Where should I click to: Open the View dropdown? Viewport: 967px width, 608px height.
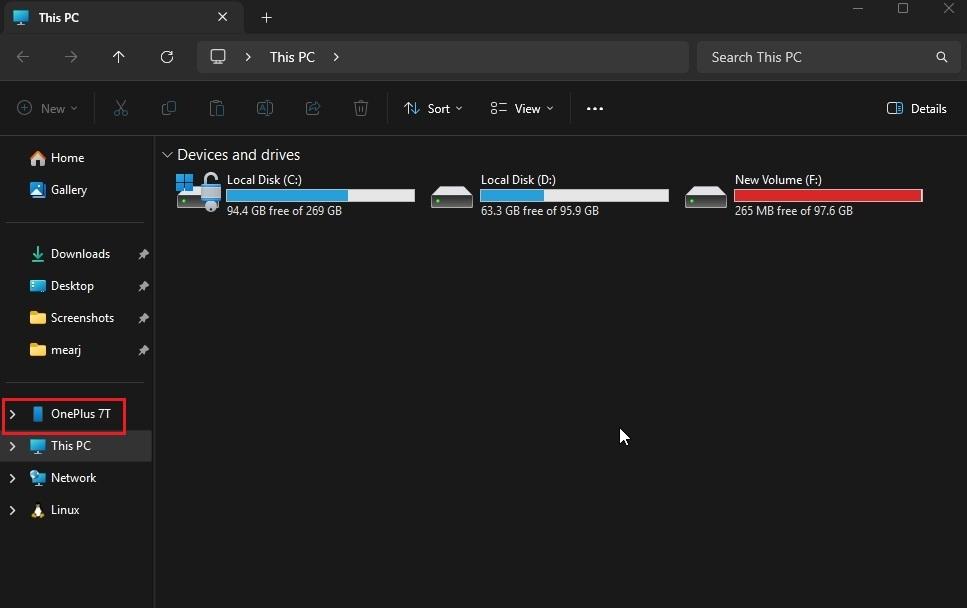(522, 109)
